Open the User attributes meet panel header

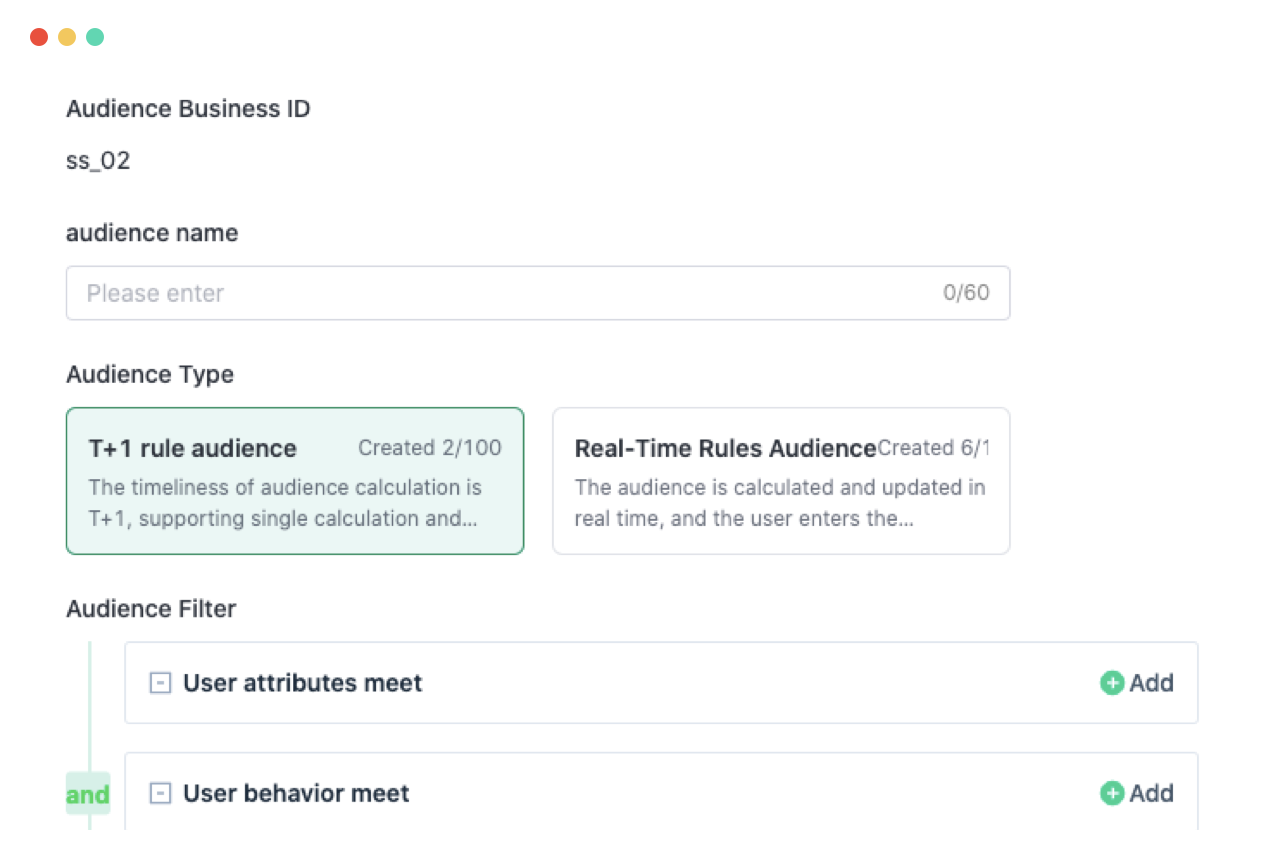[302, 683]
